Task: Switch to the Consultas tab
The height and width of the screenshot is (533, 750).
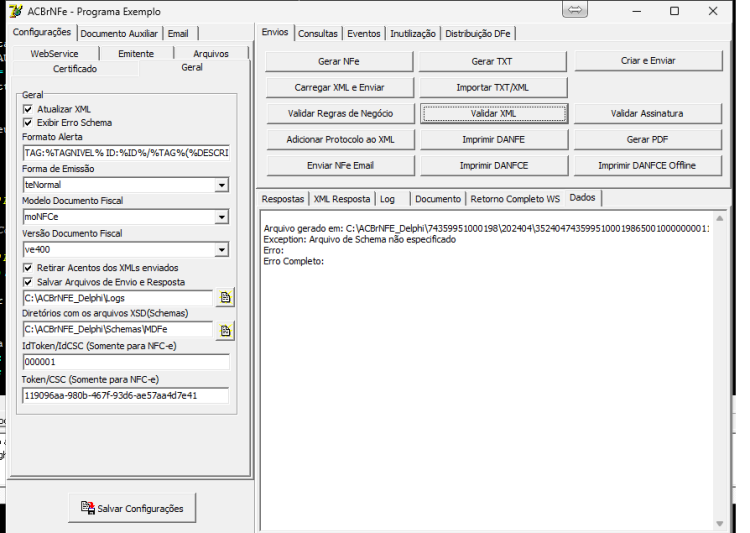Action: tap(318, 33)
